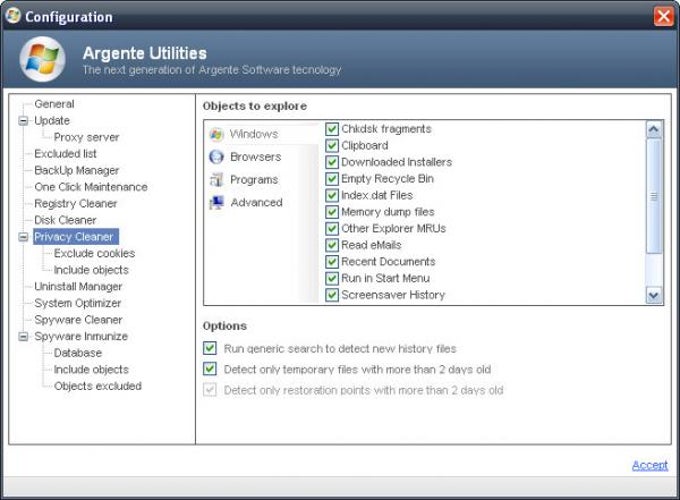Open BackUp Manager settings
Screen dimensions: 680x500
tap(76, 170)
